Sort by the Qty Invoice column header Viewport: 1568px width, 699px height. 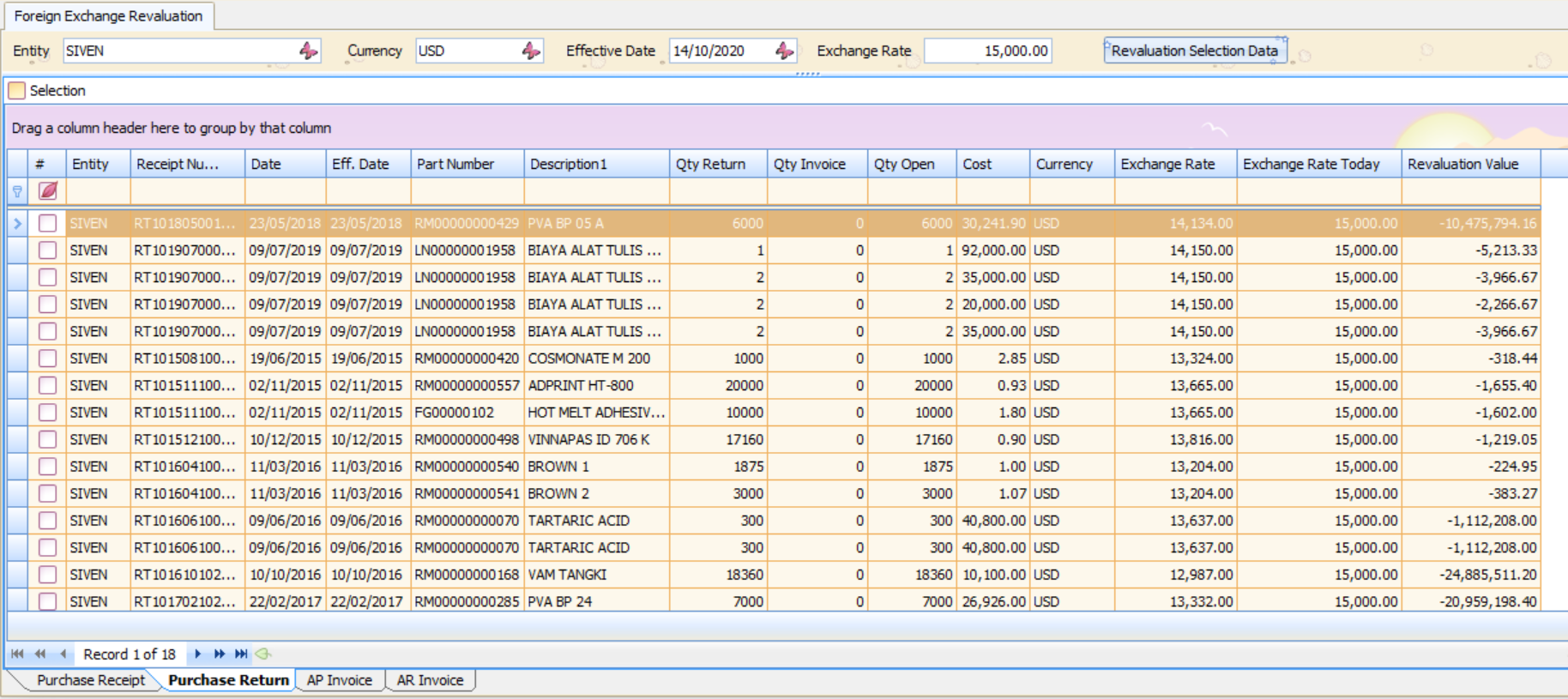(x=817, y=164)
